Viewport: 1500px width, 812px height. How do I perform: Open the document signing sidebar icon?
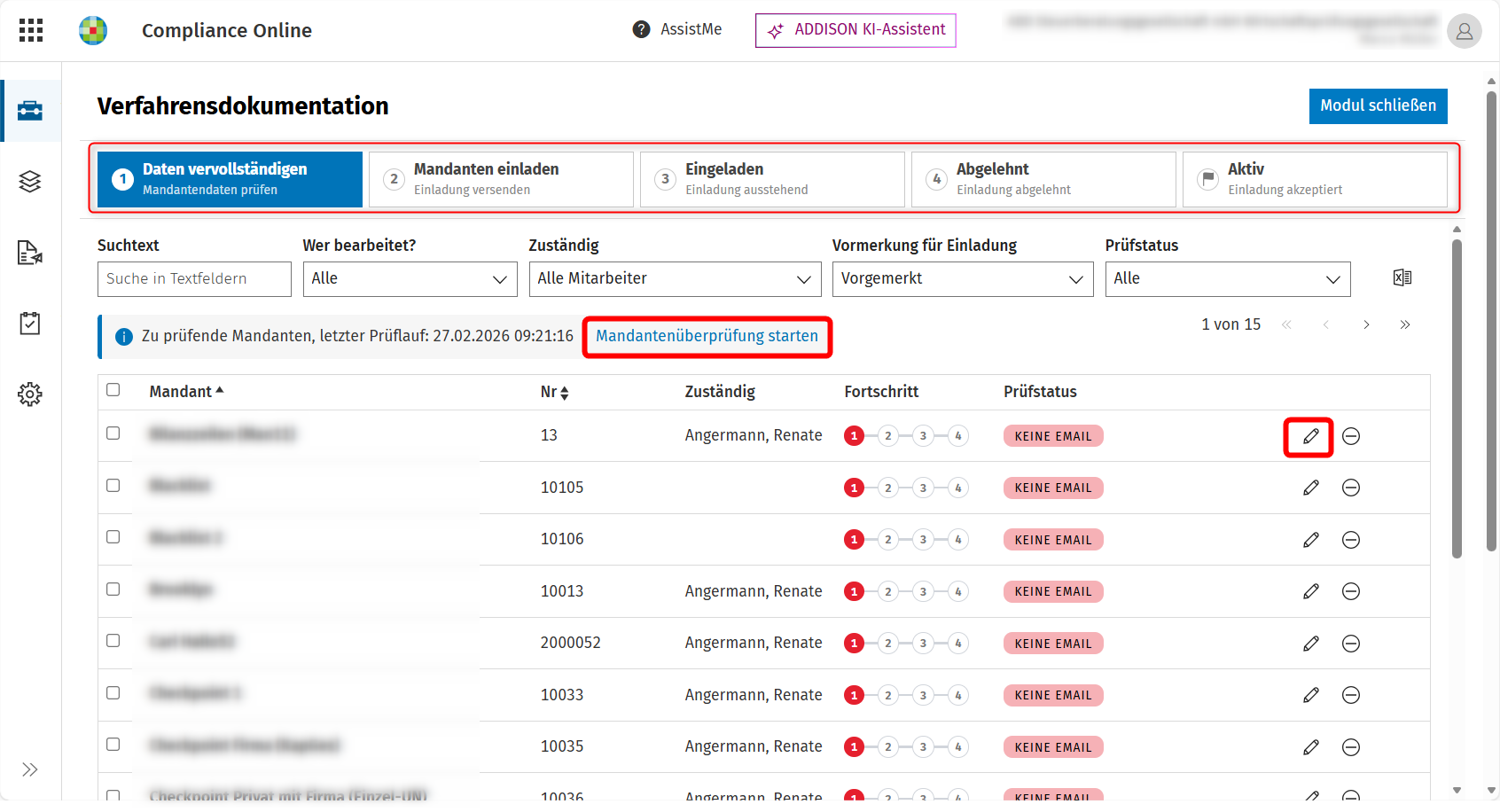(30, 253)
